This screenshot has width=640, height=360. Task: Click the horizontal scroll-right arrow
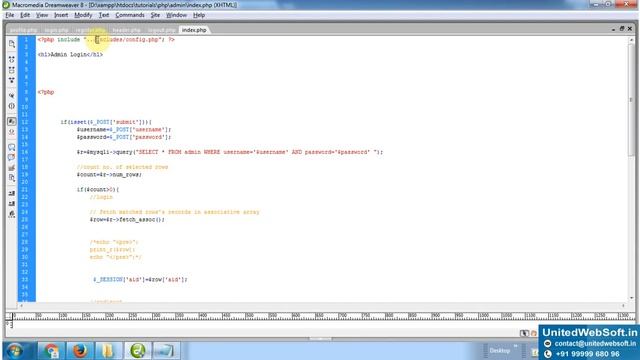pyautogui.click(x=623, y=305)
